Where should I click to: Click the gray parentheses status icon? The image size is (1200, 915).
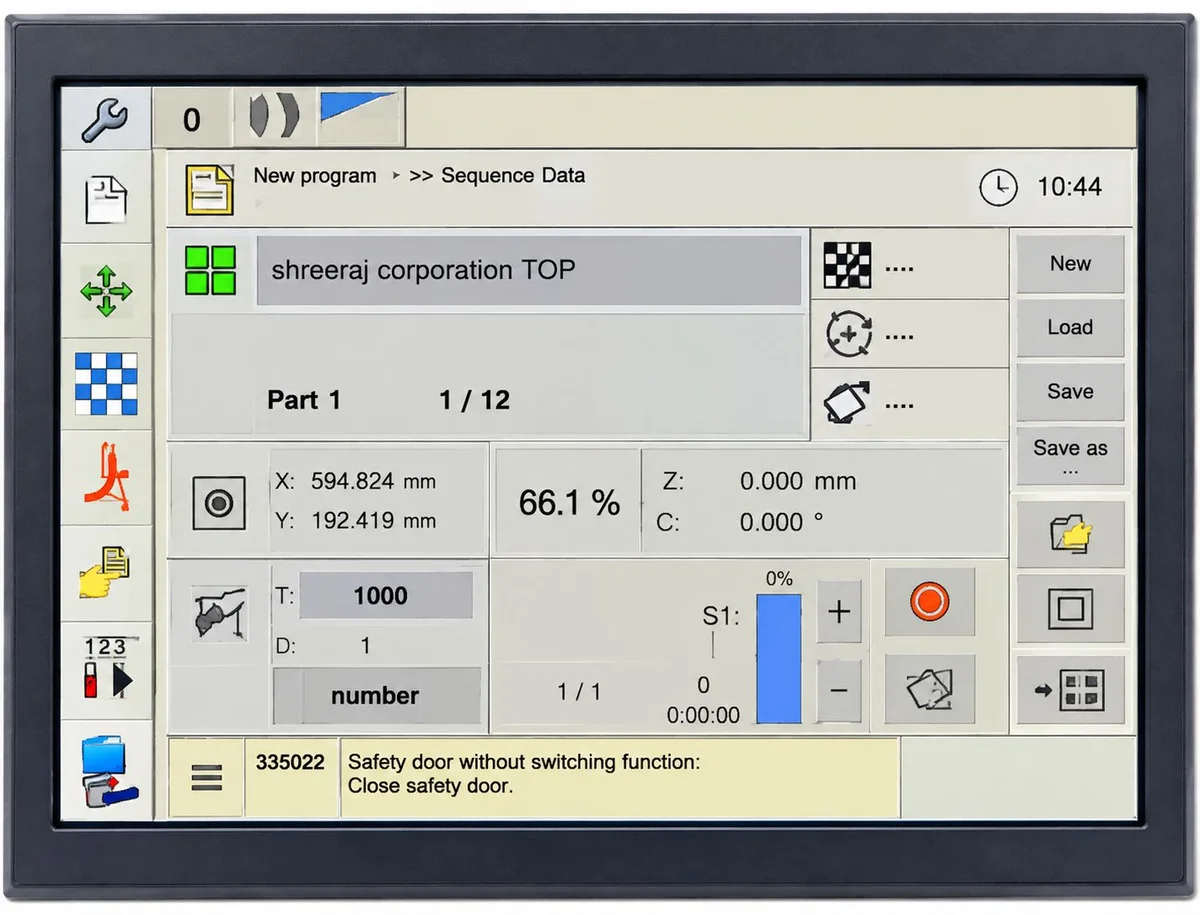(x=273, y=117)
